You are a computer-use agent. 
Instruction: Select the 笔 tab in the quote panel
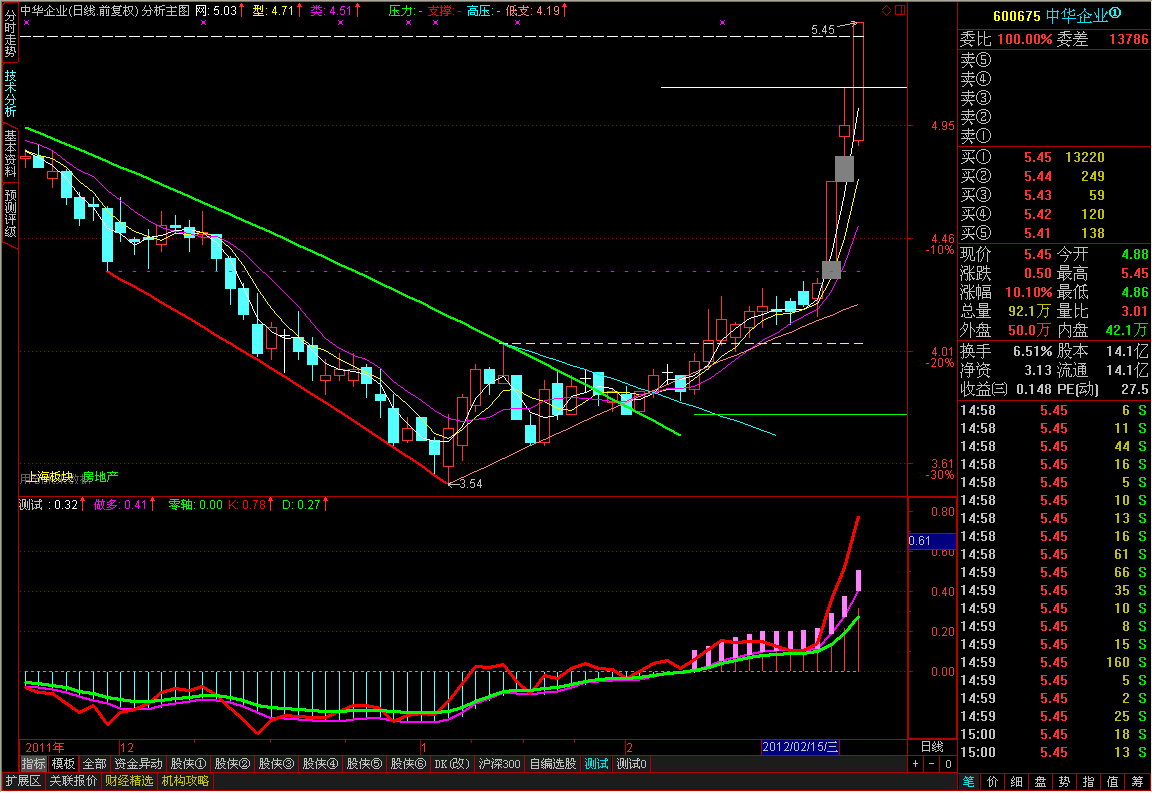969,782
